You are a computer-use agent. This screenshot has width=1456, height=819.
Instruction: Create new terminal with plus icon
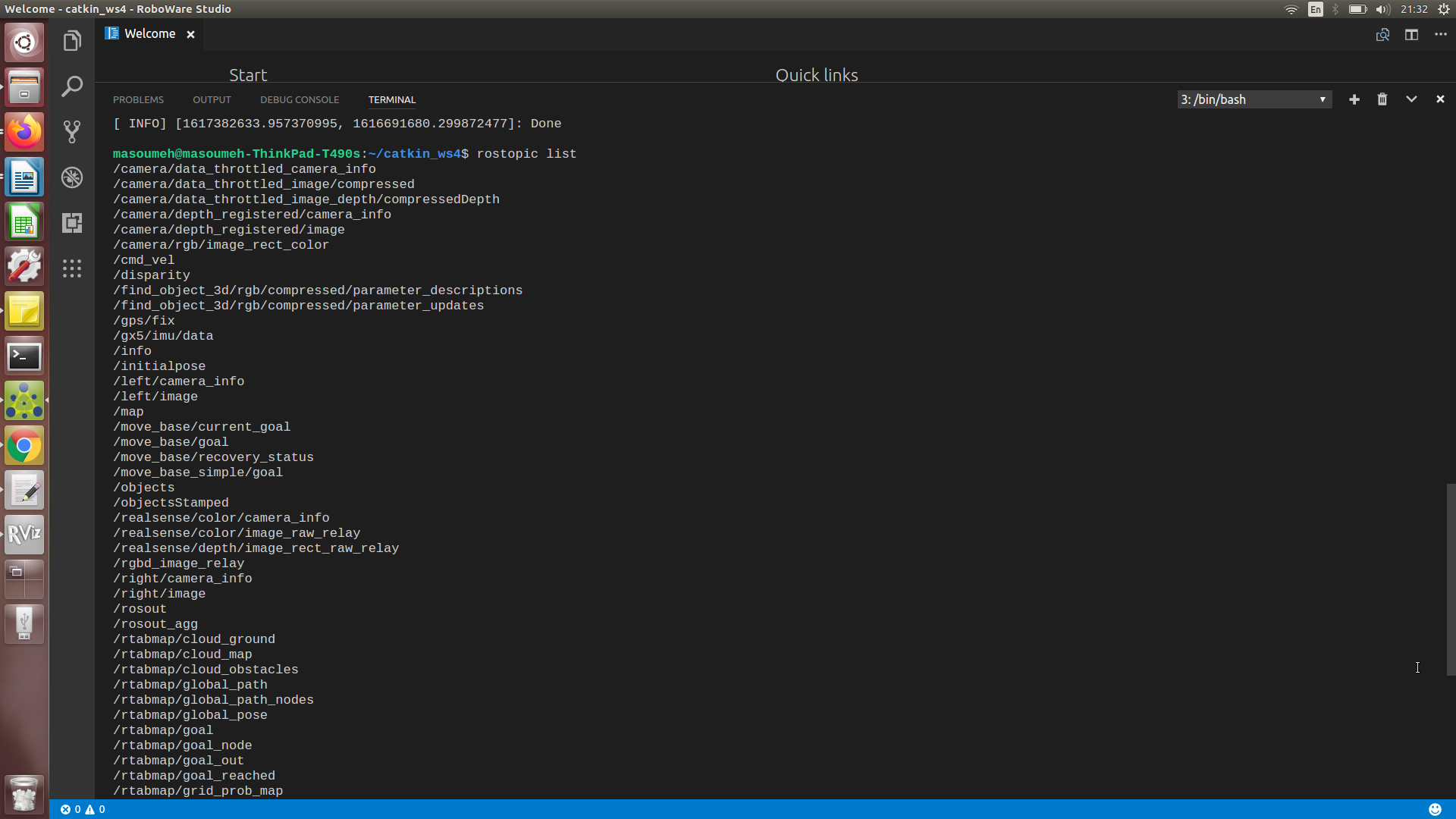coord(1354,99)
